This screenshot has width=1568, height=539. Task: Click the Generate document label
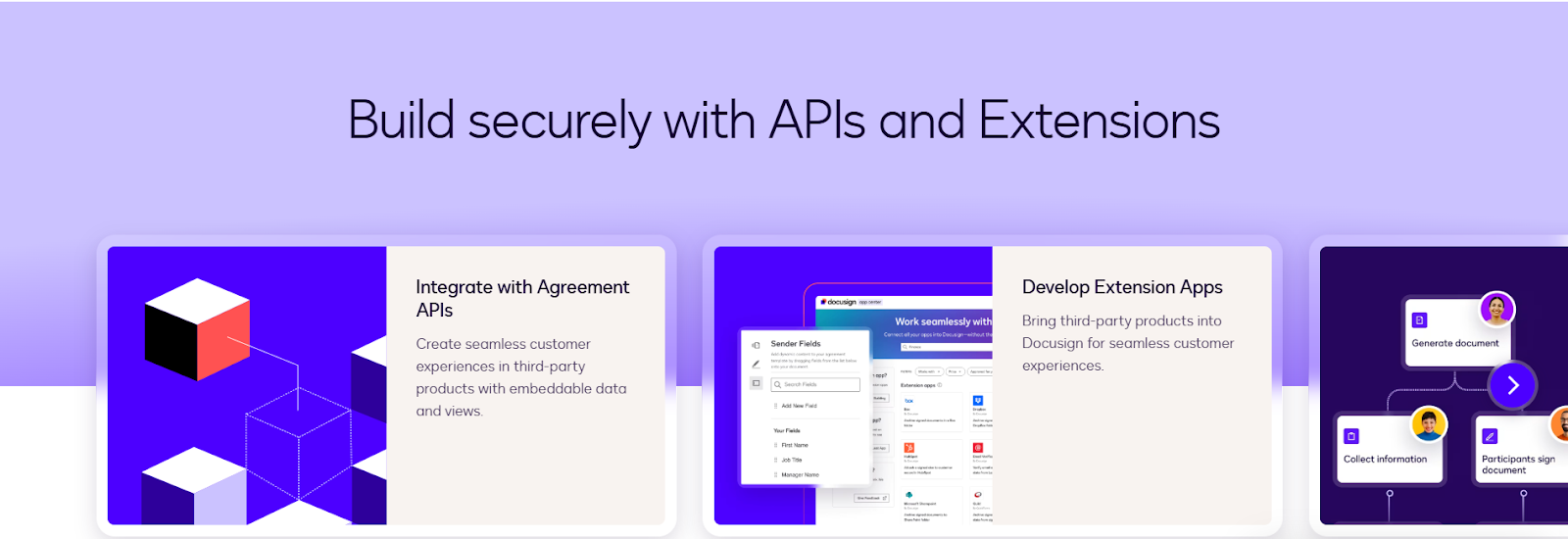point(1454,343)
